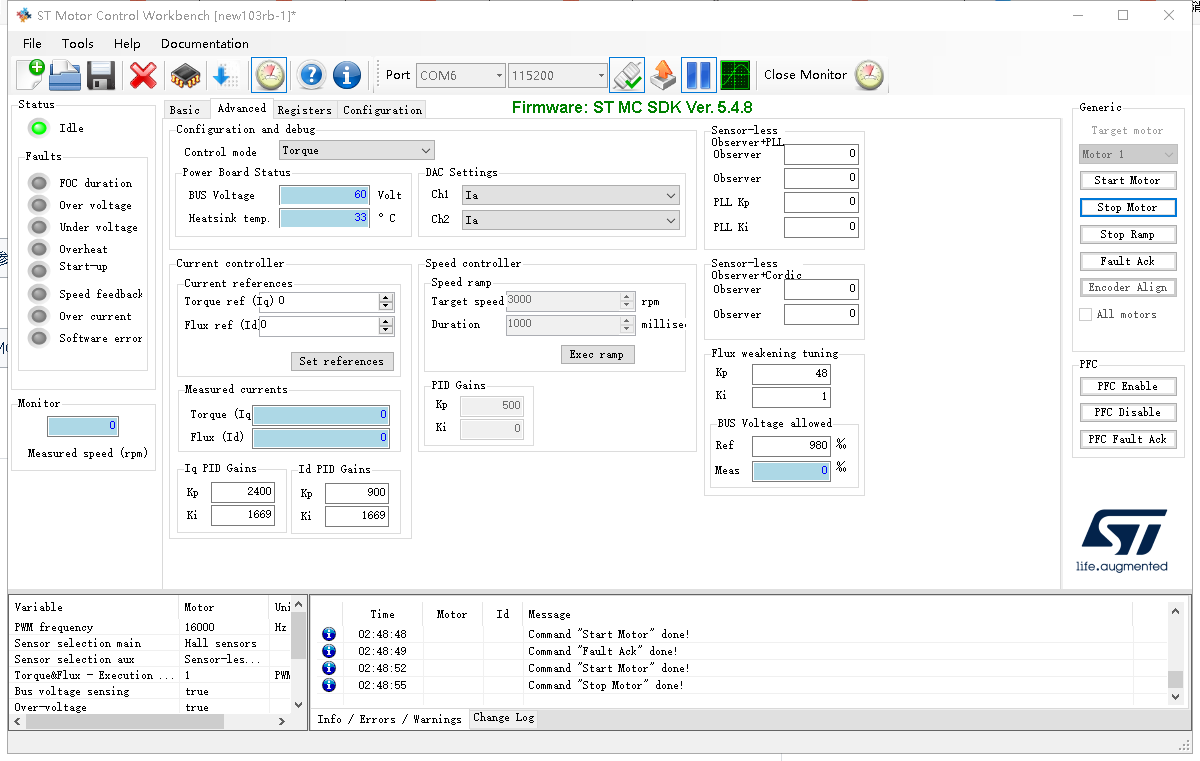Click the connect/disconnect plug icon
This screenshot has height=761, width=1200.
[x=627, y=75]
